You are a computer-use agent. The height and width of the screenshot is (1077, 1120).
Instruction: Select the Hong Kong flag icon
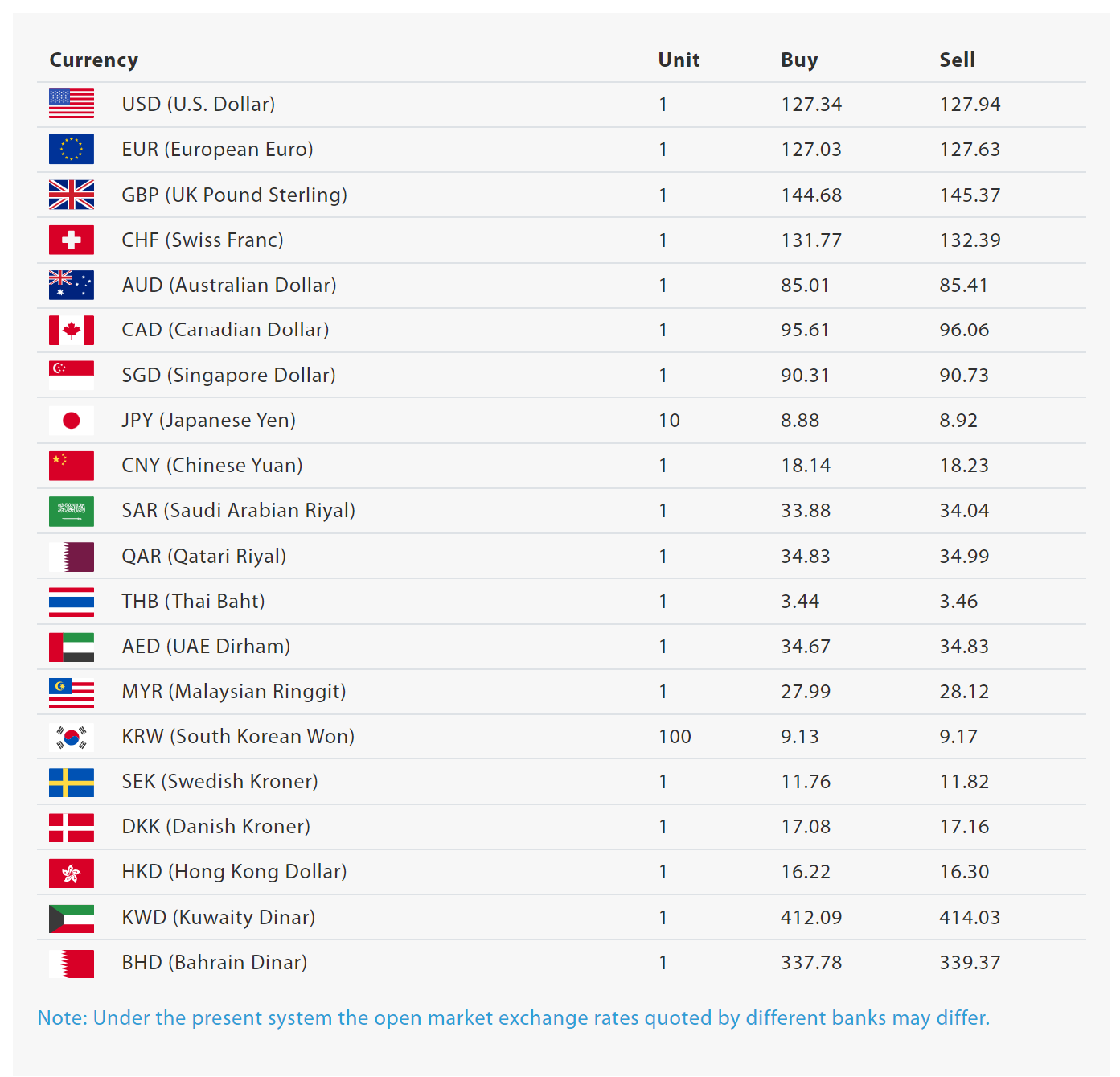point(72,873)
